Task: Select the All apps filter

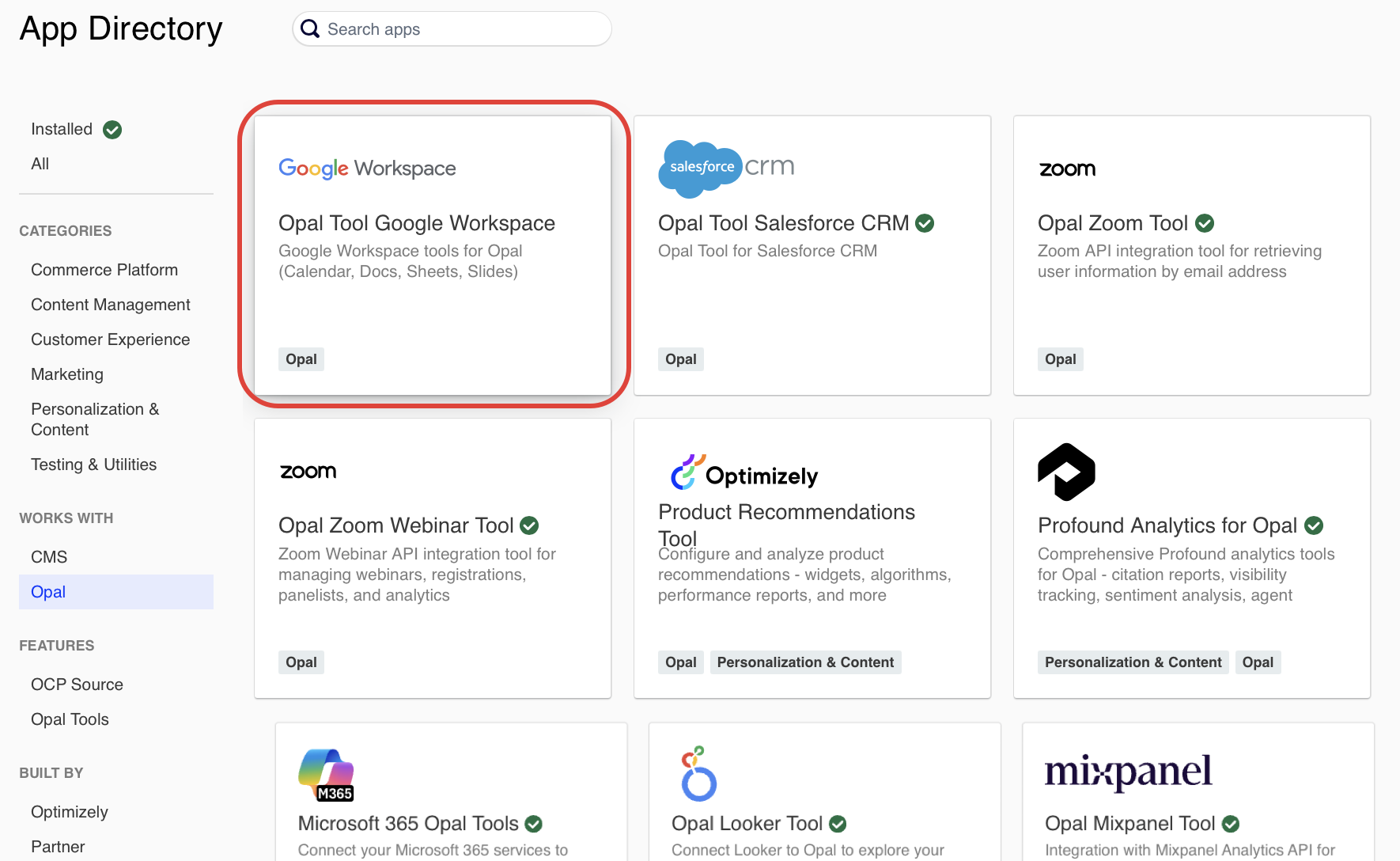Action: (x=40, y=164)
